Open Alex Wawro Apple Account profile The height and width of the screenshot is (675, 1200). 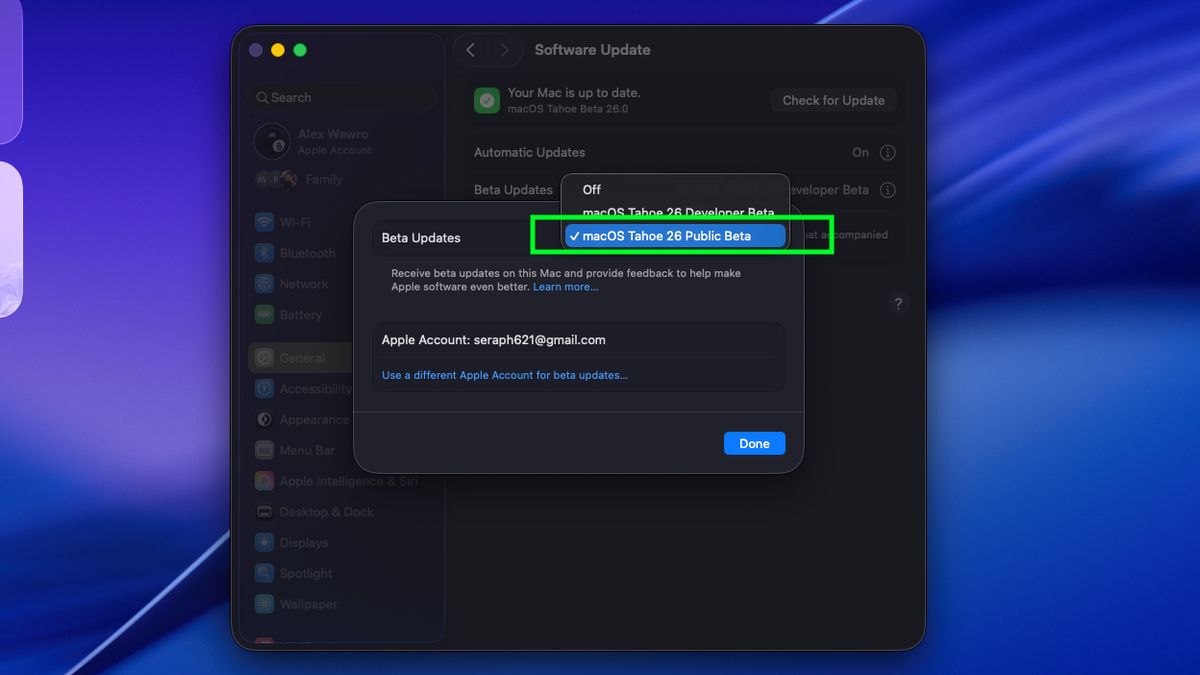[x=333, y=141]
